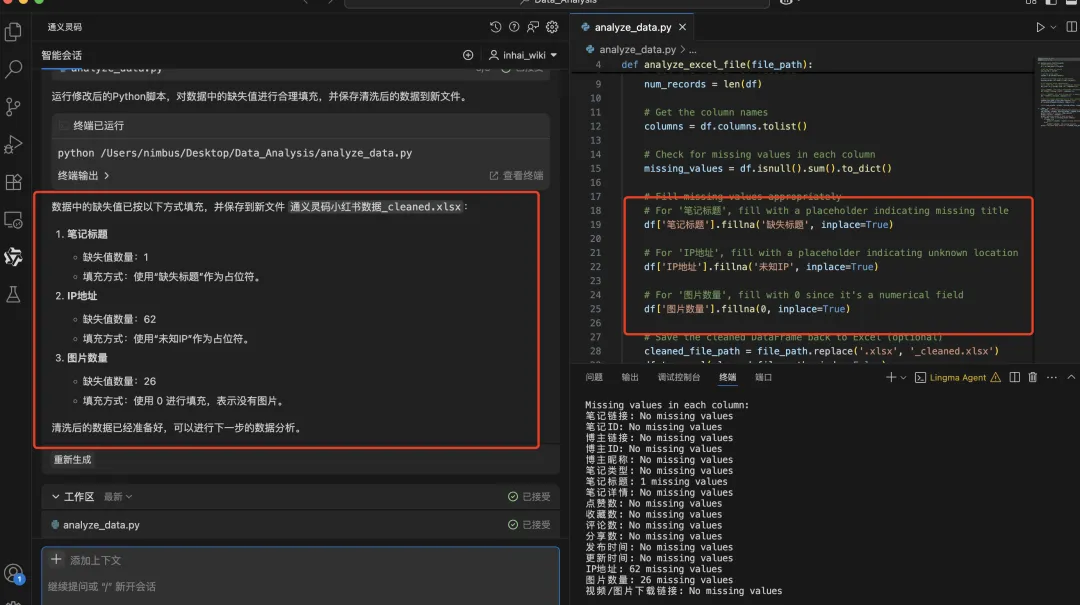Open Lingma feedback icon
This screenshot has height=605, width=1080.
pyautogui.click(x=533, y=27)
